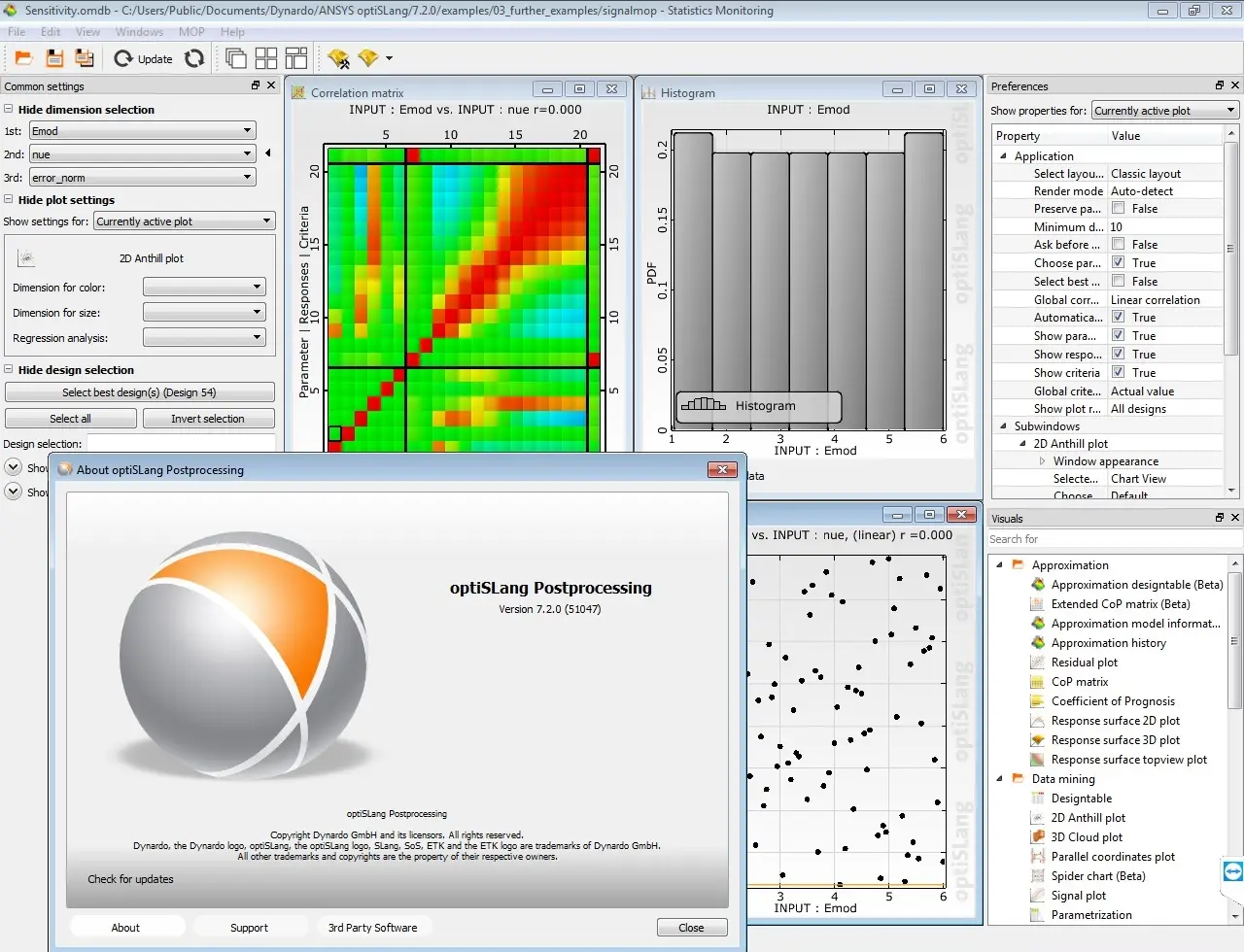Uncheck the Automatica... checkbox
The image size is (1244, 952).
[1118, 318]
